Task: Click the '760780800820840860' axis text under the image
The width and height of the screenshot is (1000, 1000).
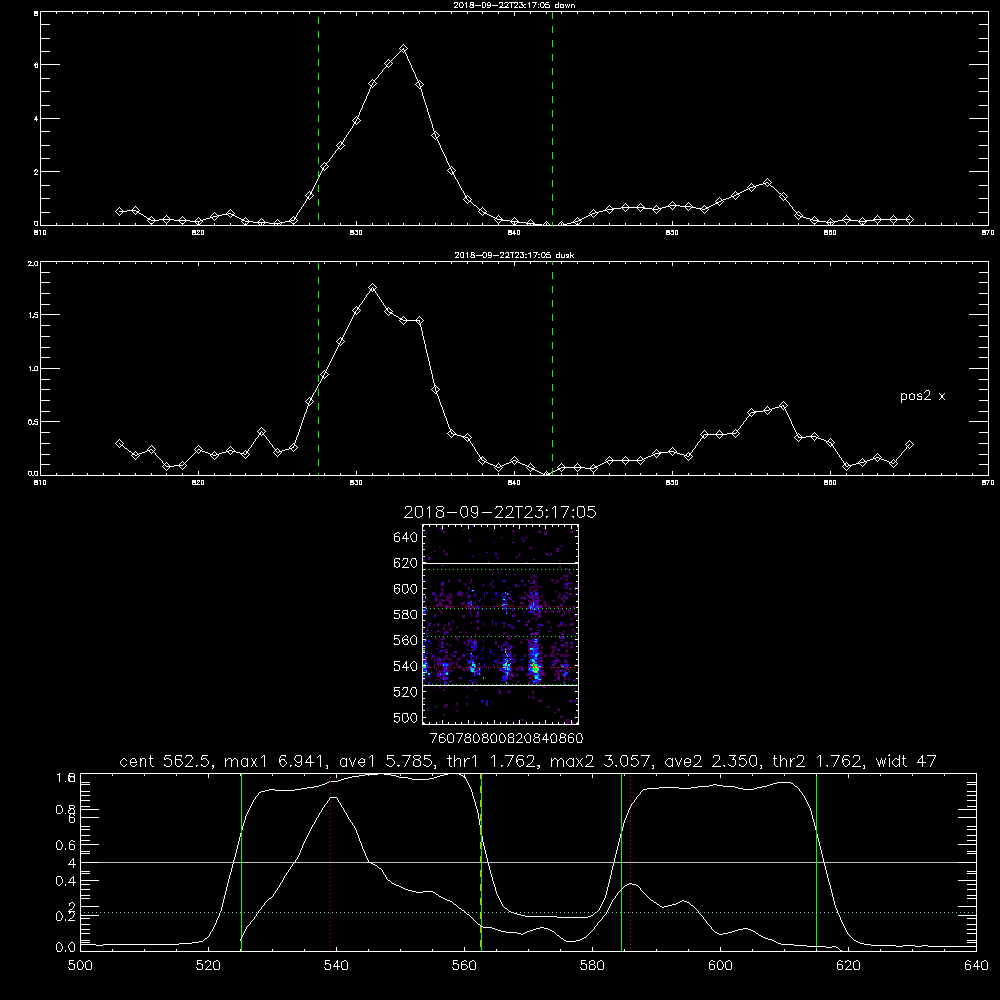Action: coord(506,738)
